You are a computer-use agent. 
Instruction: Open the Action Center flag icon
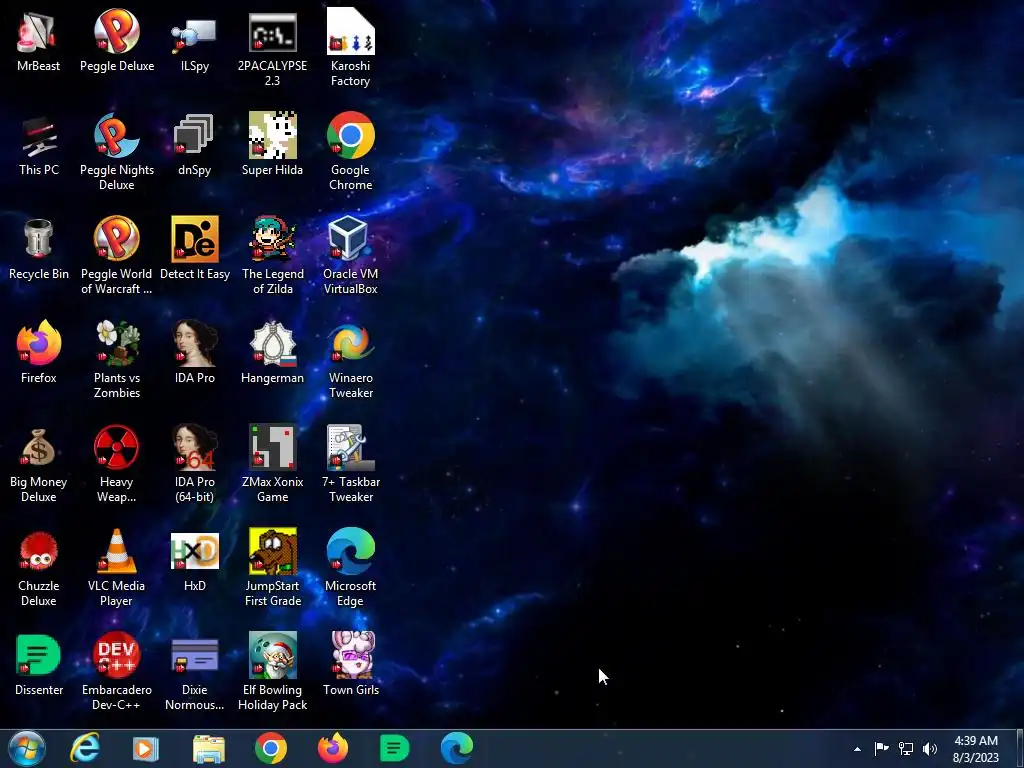pos(881,748)
